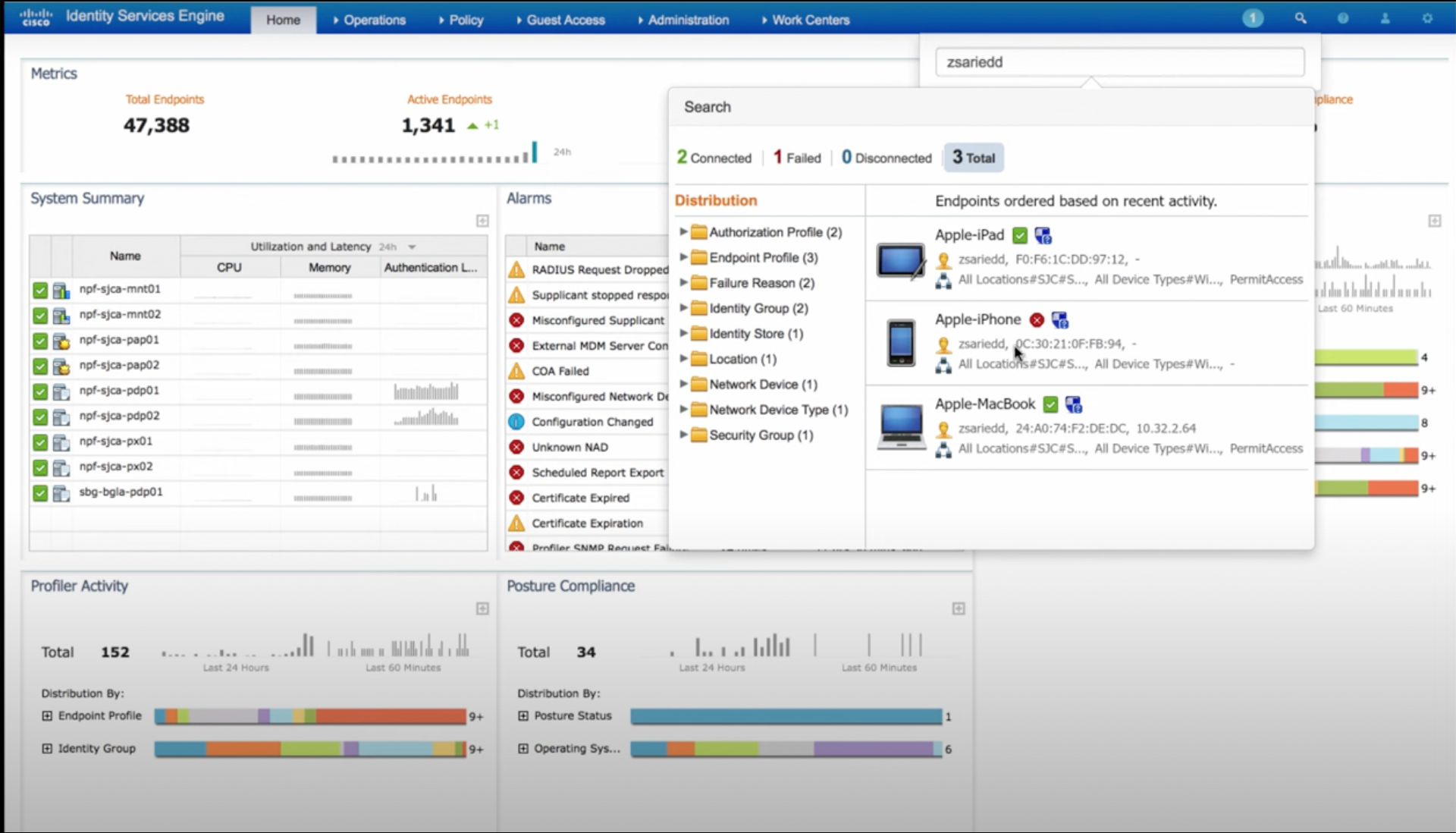Click the help question mark icon
Screen dimensions: 1456x833
tap(1342, 18)
